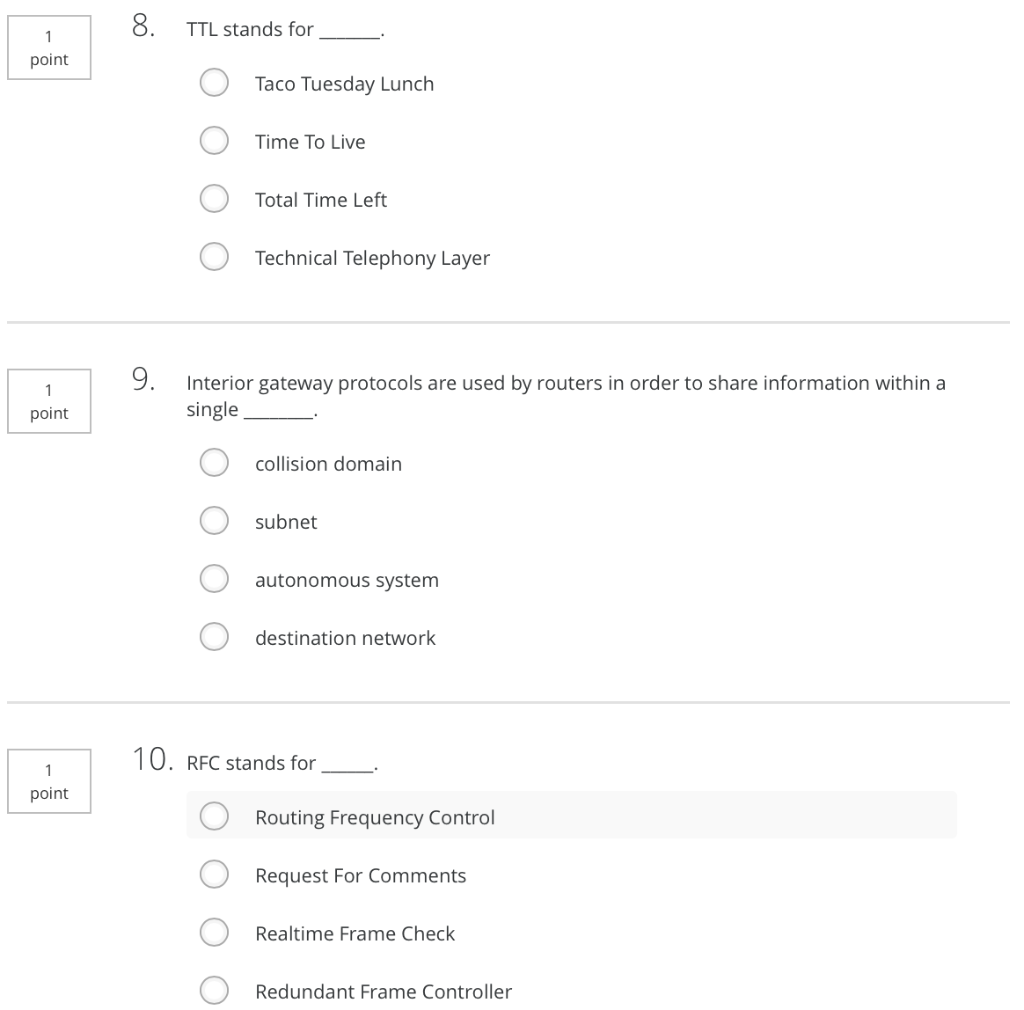Viewport: 1024px width, 1010px height.
Task: Click the 1 point box beside question 9
Action: click(49, 402)
